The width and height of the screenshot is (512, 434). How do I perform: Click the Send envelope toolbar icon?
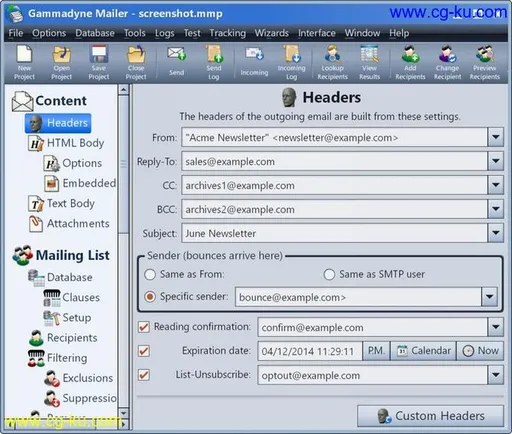point(176,62)
